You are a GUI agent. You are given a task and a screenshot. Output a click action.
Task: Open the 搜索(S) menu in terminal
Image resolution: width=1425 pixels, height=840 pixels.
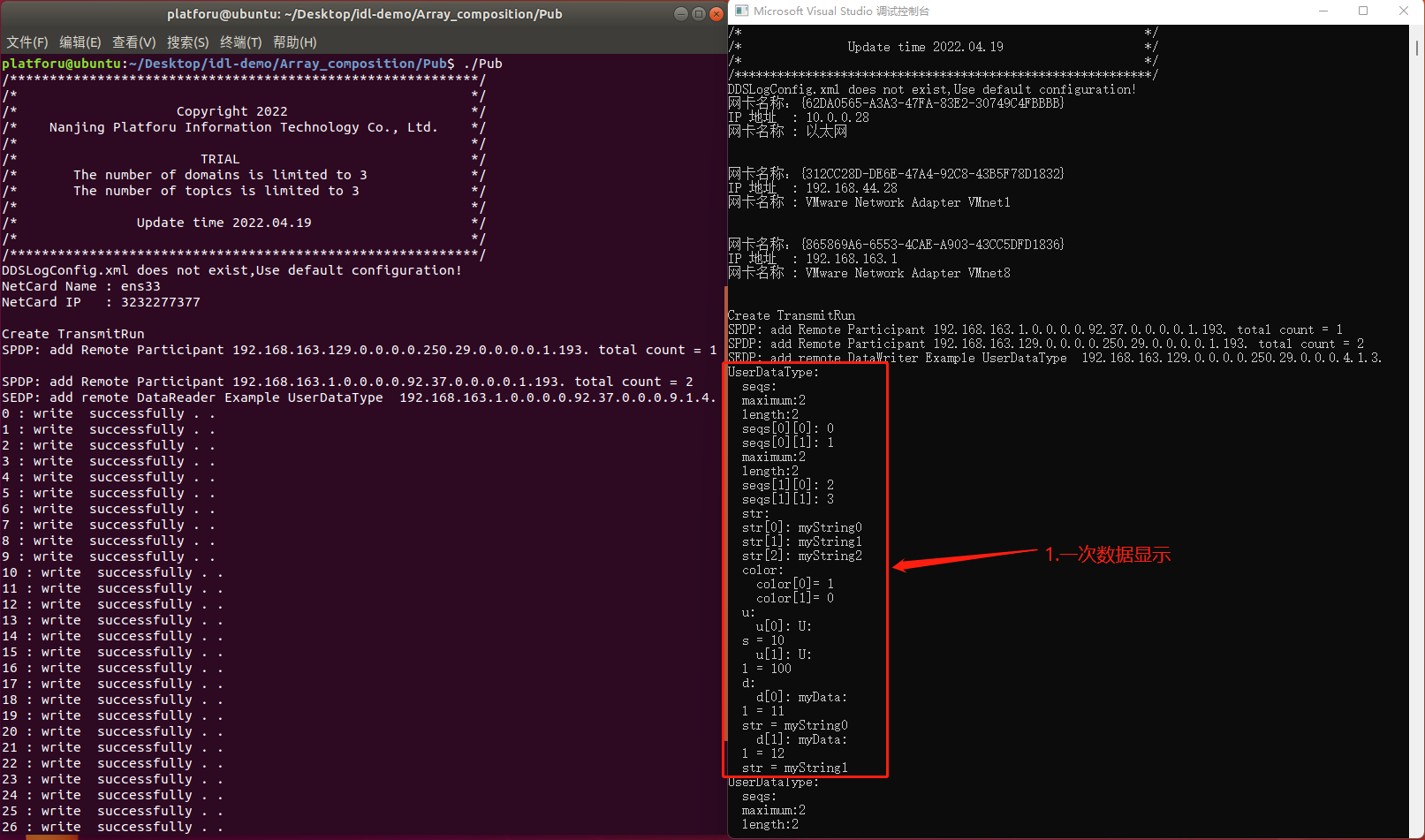click(188, 42)
